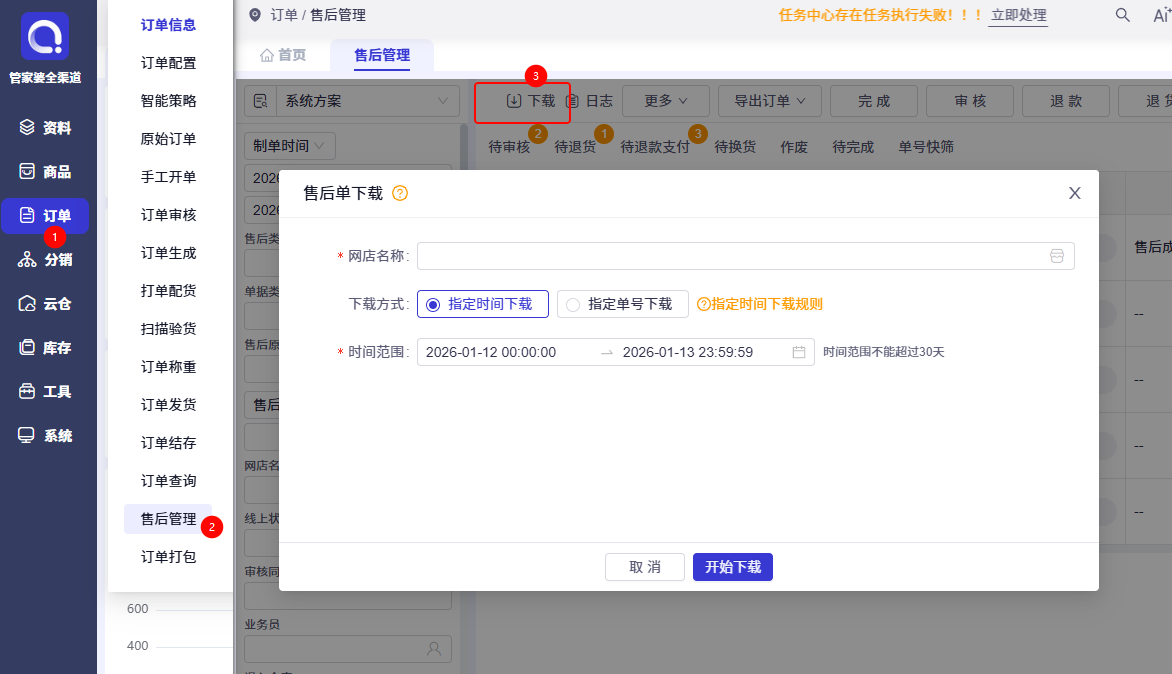Image resolution: width=1172 pixels, height=674 pixels.
Task: Click the 立即处理 link
Action: (1018, 15)
